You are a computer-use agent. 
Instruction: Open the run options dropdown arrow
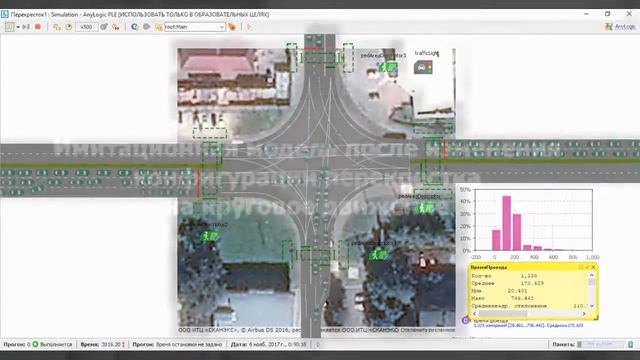click(x=18, y=27)
